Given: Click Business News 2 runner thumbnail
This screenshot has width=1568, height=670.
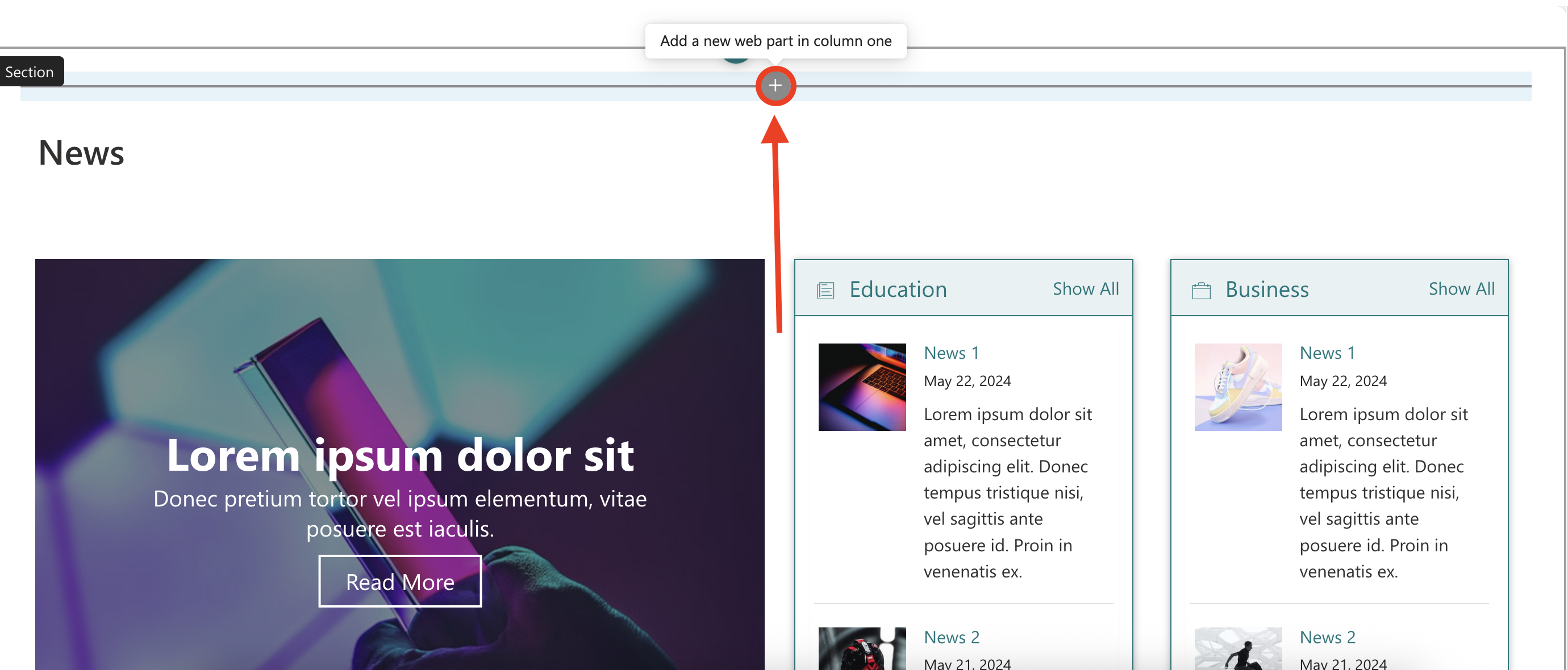Looking at the screenshot, I should pos(1237,650).
